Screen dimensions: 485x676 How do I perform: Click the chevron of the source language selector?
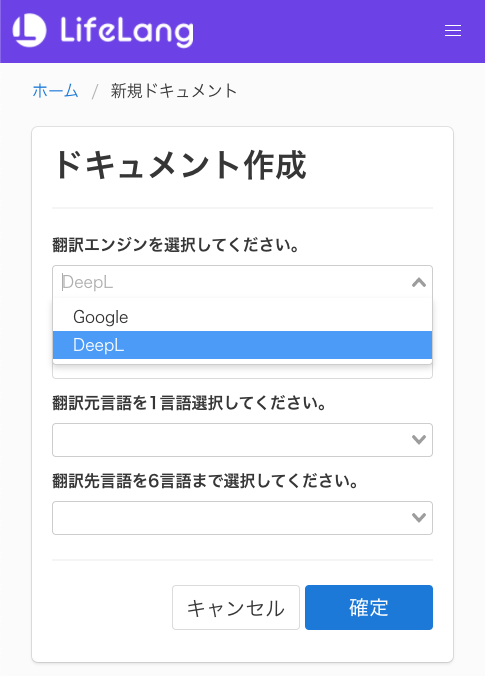[x=419, y=440]
